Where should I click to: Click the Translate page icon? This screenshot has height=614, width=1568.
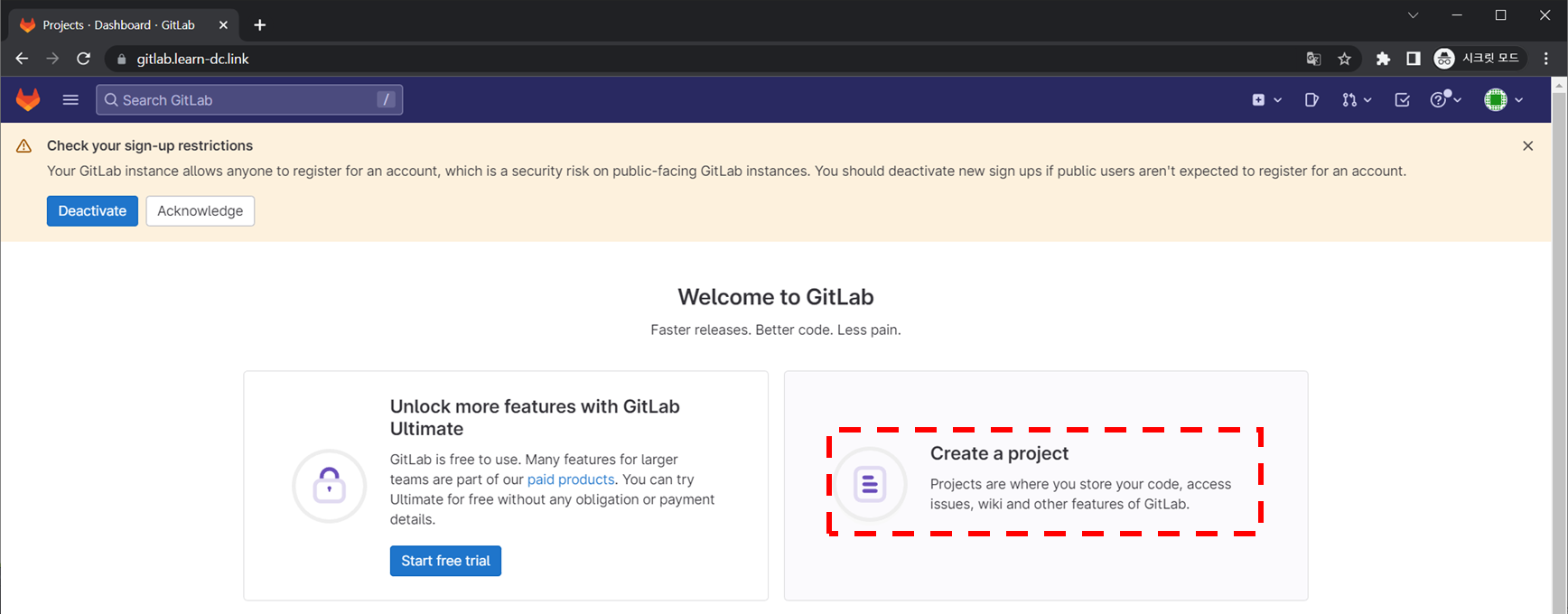coord(1313,59)
